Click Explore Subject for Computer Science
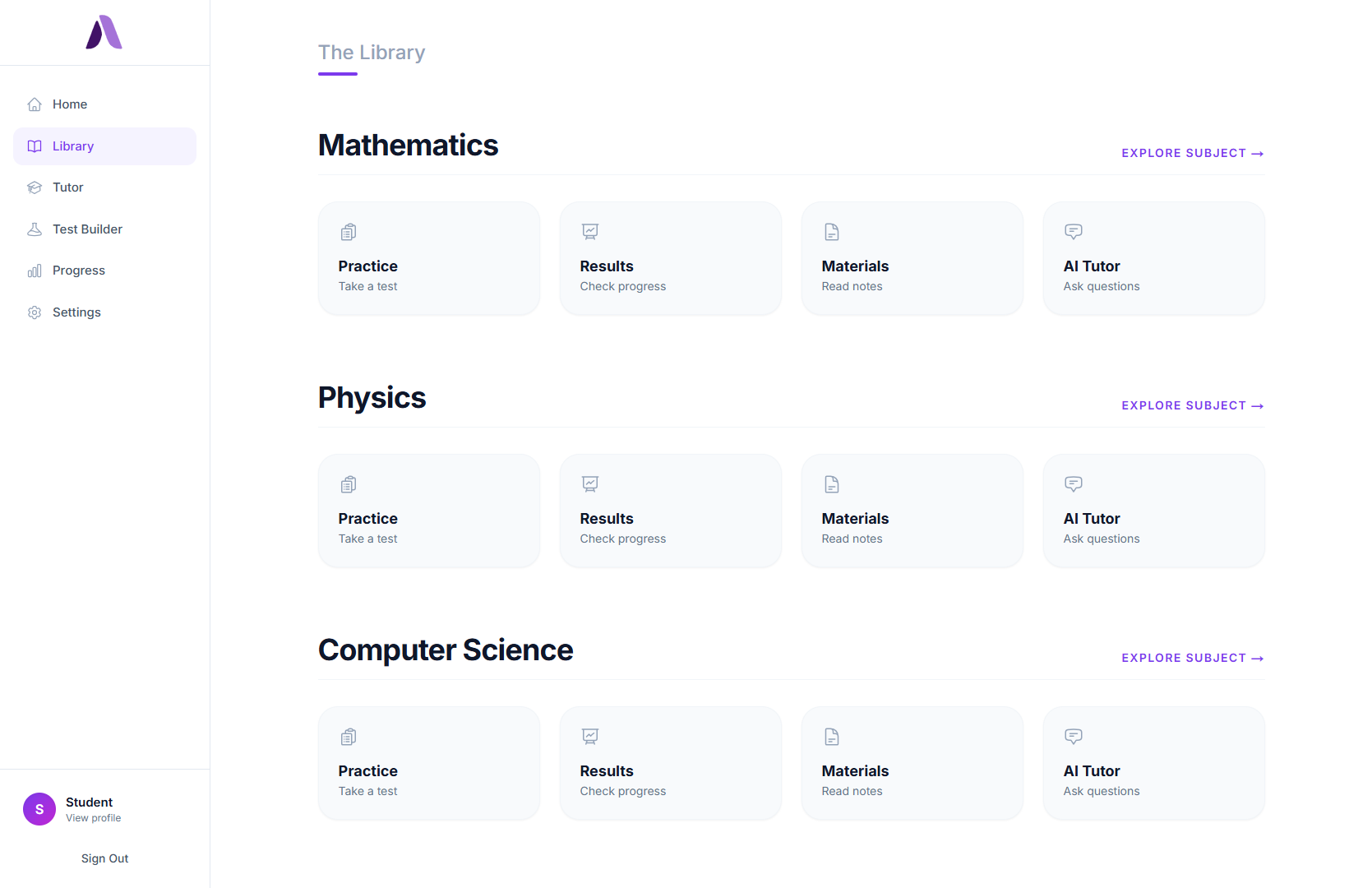The width and height of the screenshot is (1372, 888). pyautogui.click(x=1191, y=658)
